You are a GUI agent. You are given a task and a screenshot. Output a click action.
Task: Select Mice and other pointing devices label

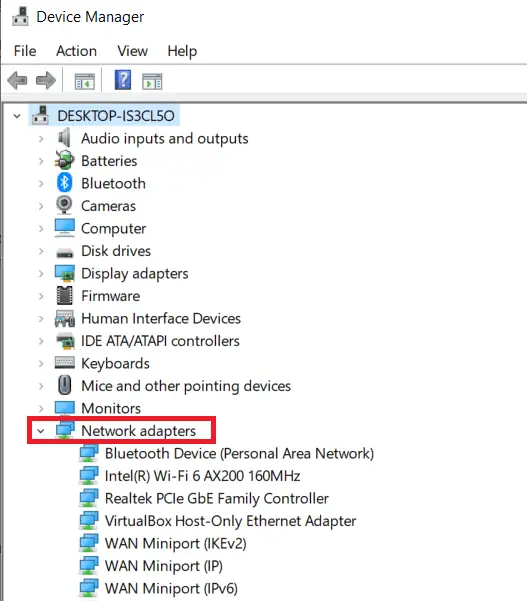point(186,386)
